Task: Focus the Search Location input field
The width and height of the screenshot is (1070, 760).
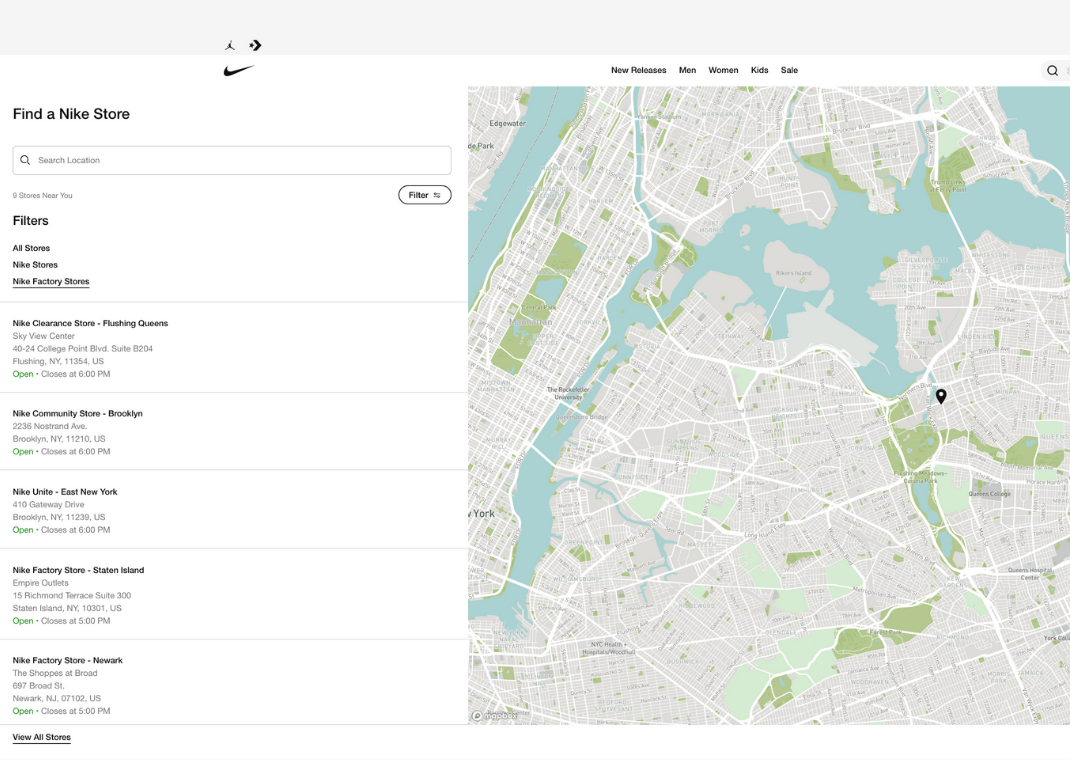Action: (x=232, y=160)
